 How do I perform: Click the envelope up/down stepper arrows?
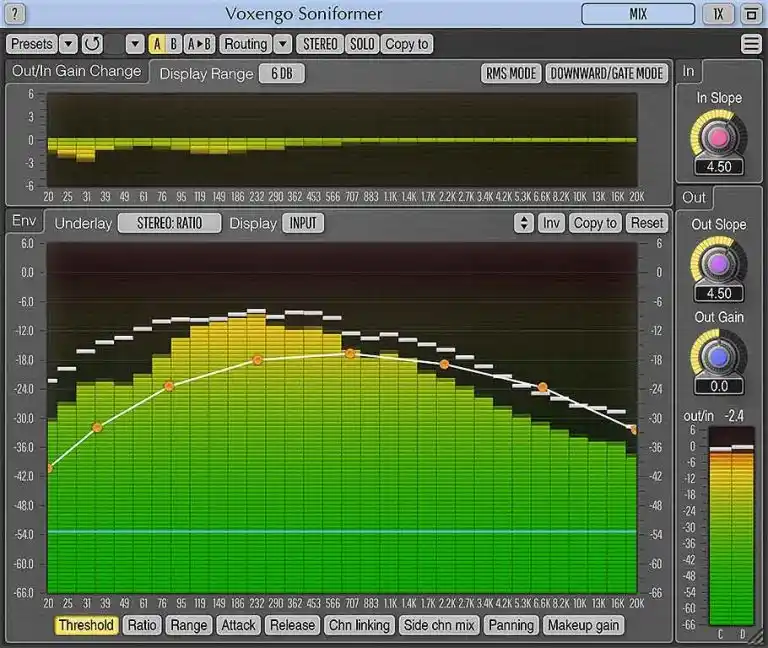tap(524, 223)
